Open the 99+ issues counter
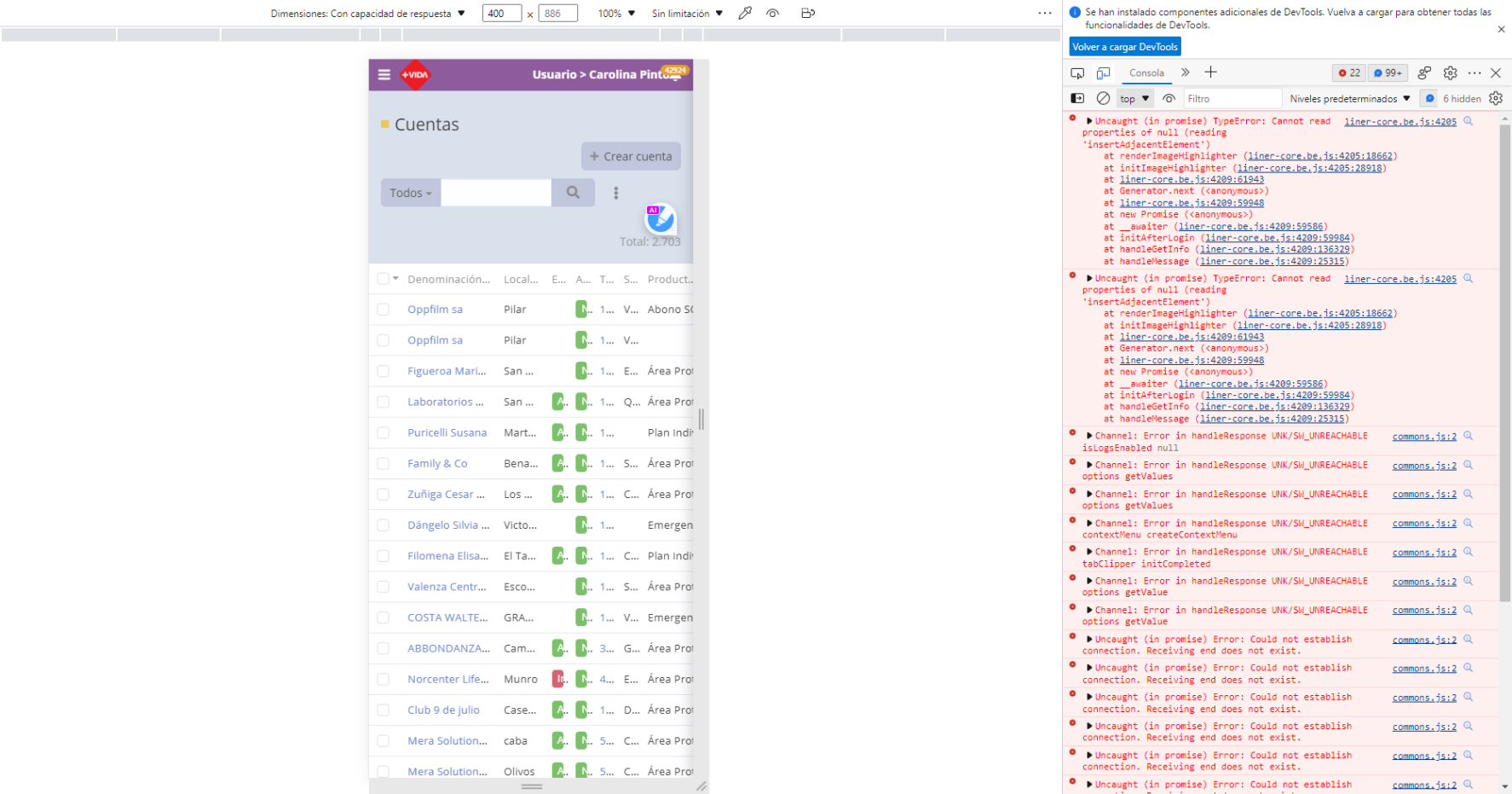 (1388, 73)
